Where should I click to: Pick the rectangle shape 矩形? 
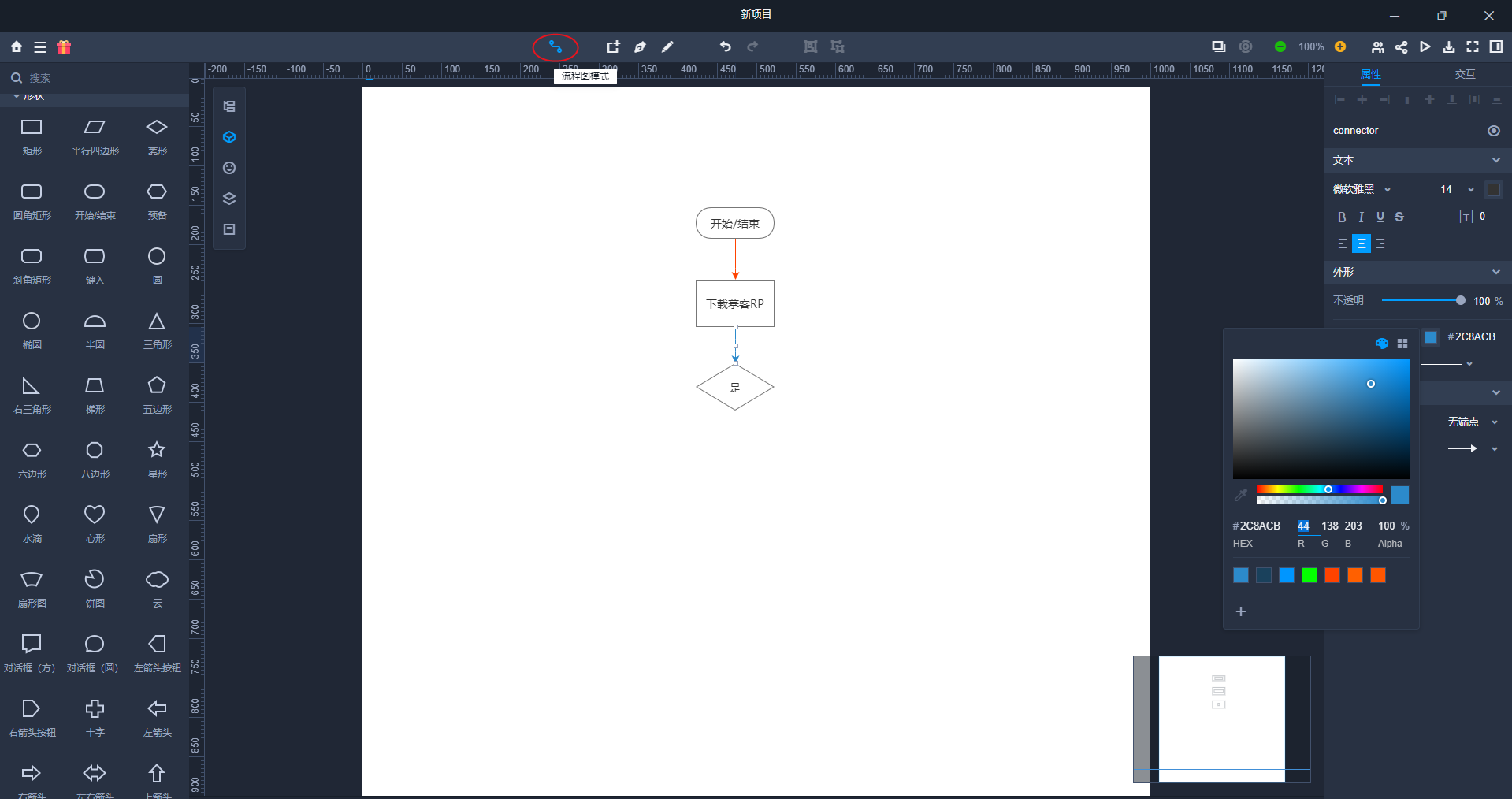[x=32, y=136]
